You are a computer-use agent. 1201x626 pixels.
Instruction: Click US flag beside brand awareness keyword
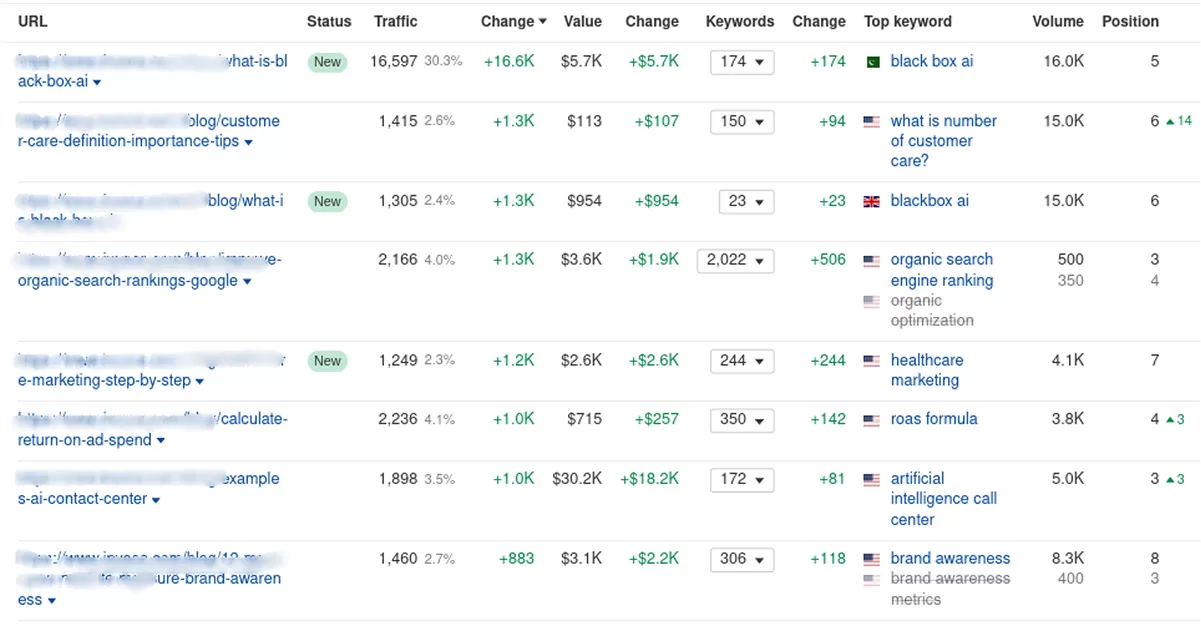872,559
